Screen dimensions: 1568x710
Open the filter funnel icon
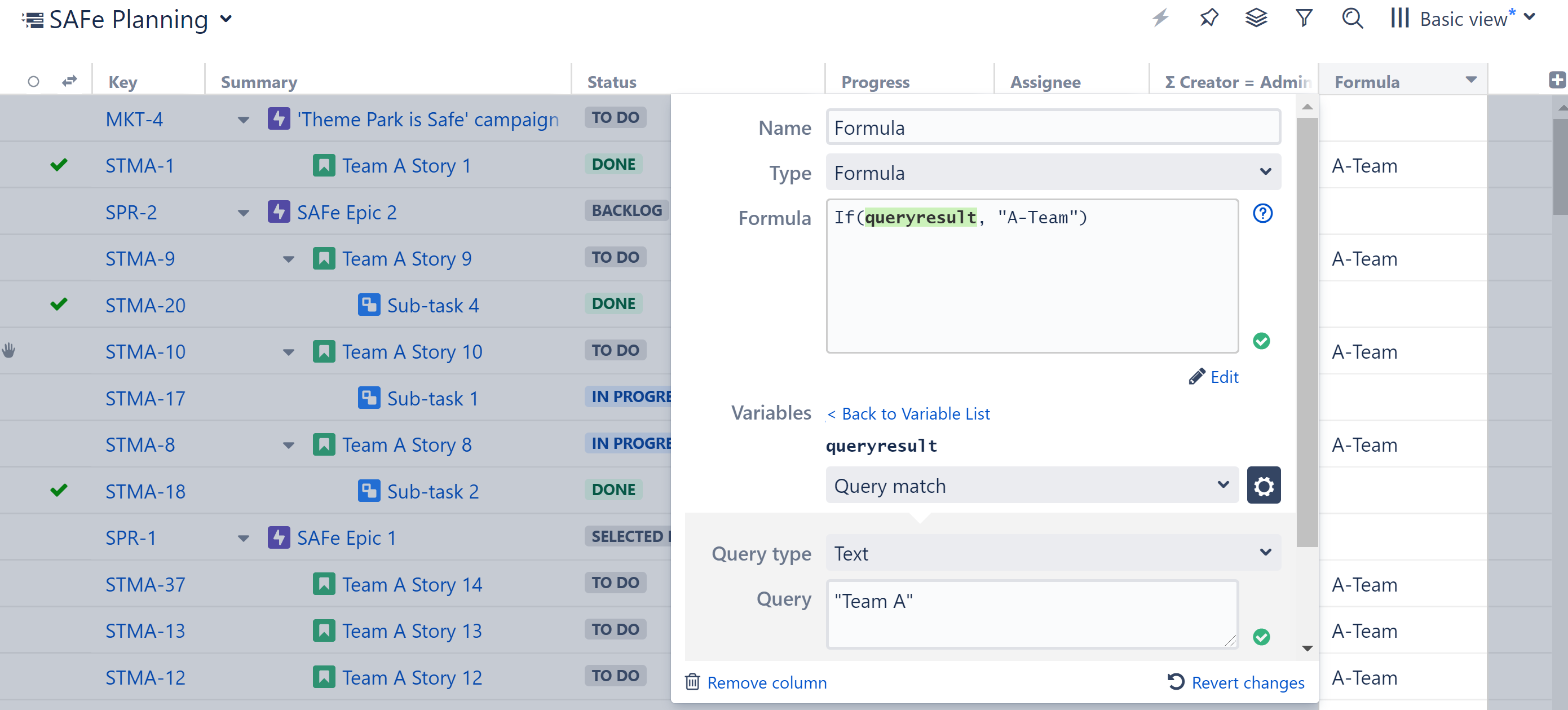click(1303, 17)
